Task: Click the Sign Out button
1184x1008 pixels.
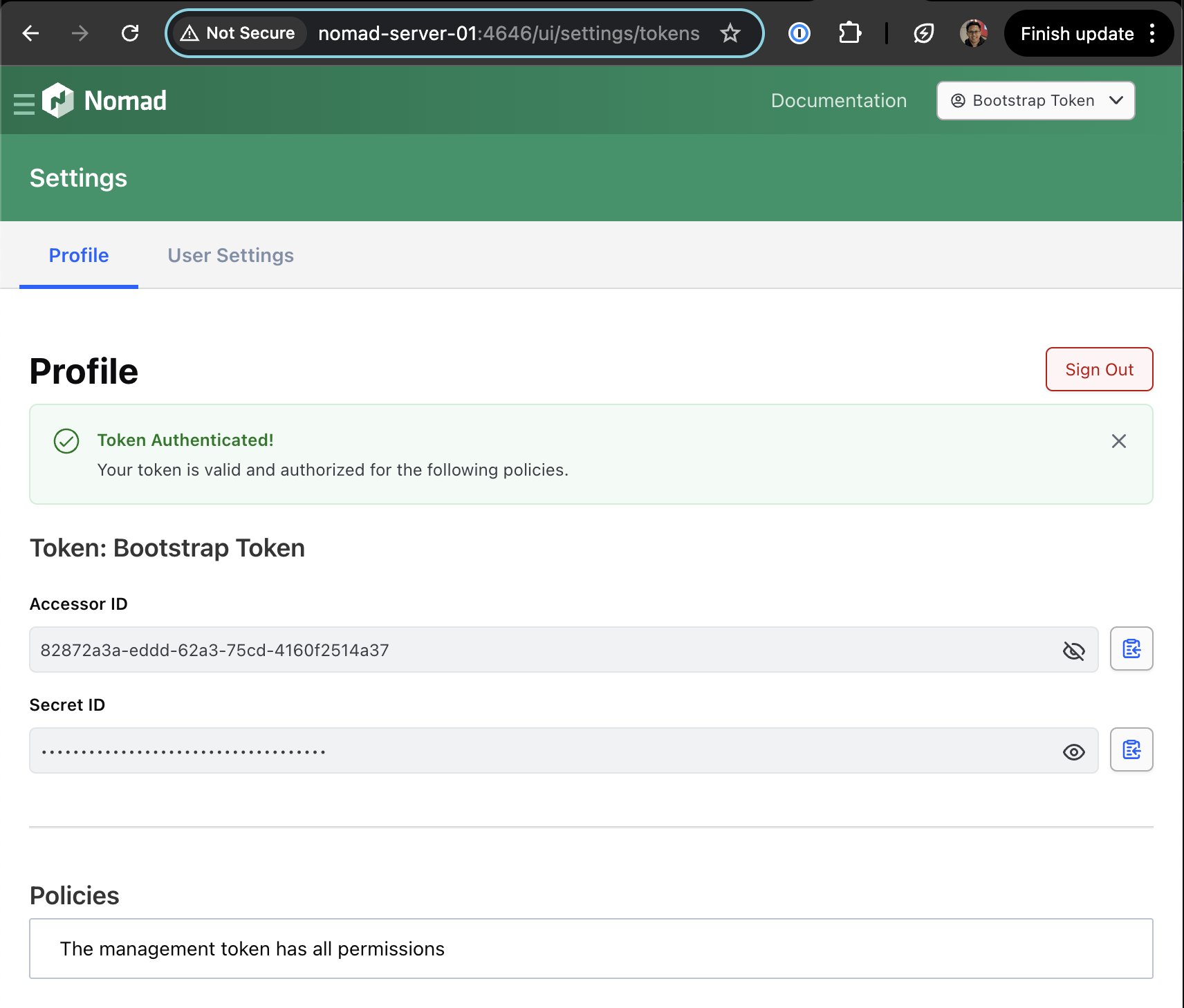Action: (1098, 370)
